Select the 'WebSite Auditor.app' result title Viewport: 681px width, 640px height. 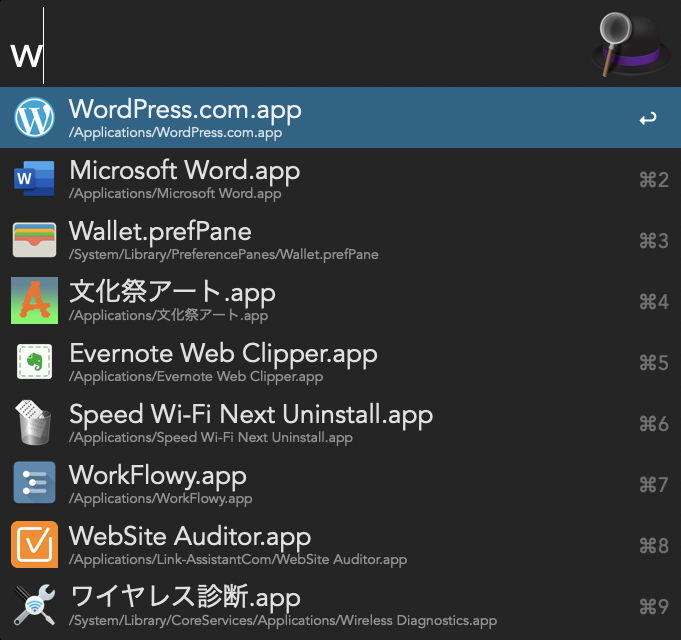coord(190,537)
